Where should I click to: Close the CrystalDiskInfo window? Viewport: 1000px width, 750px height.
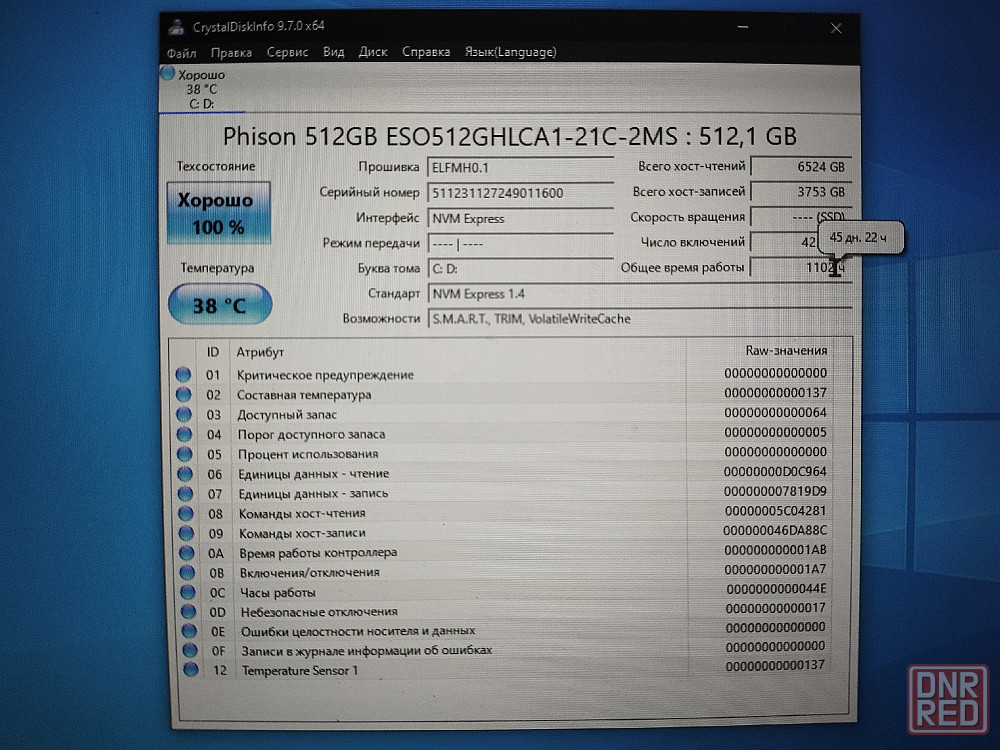click(x=836, y=28)
